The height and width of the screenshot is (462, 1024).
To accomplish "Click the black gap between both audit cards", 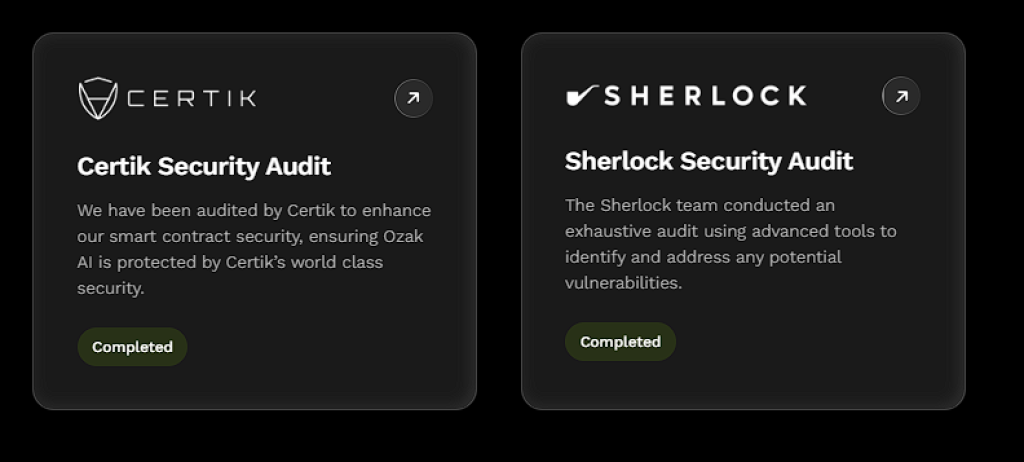I will (499, 220).
